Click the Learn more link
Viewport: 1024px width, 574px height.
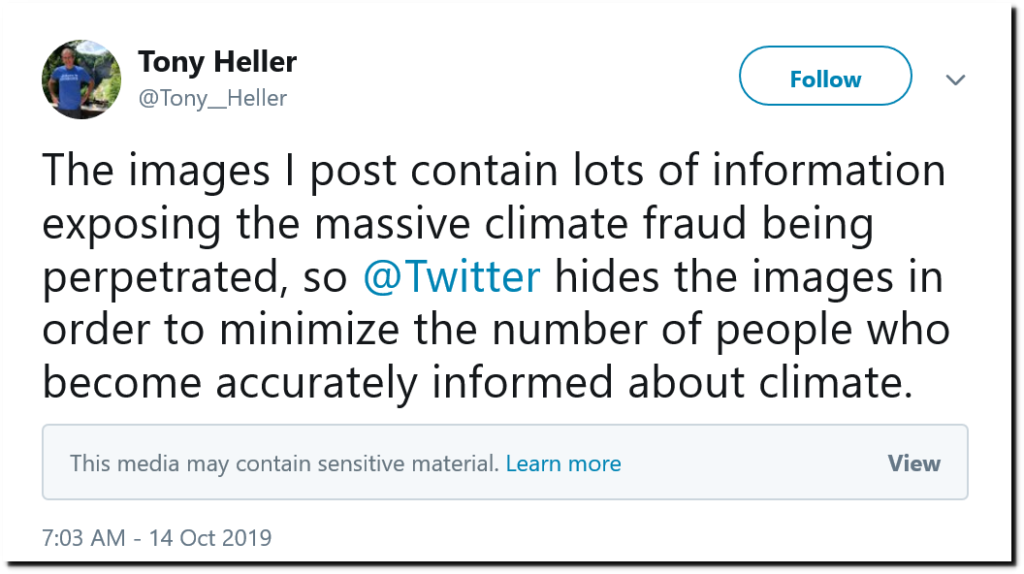click(563, 464)
